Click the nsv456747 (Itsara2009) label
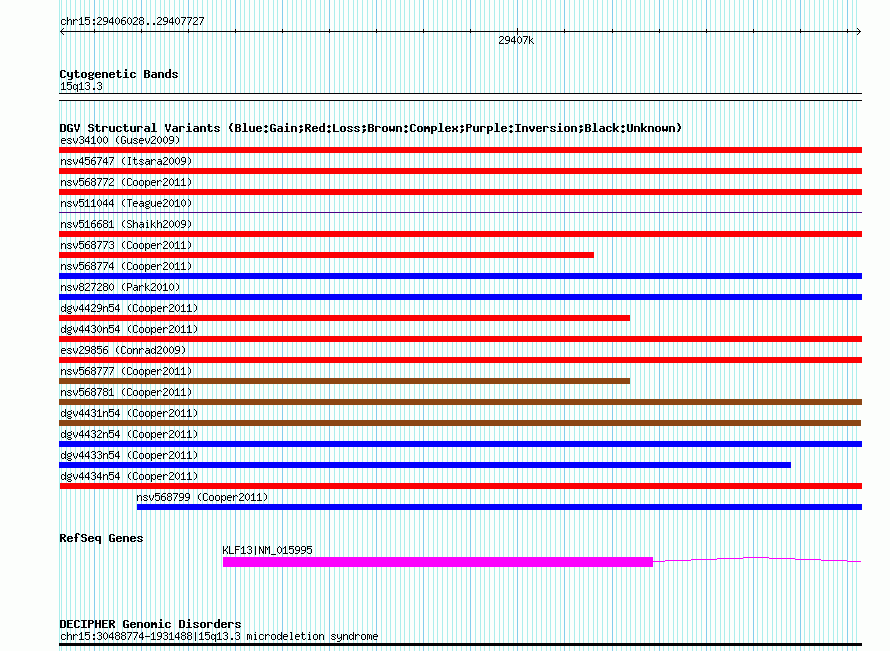Viewport: 890px width, 651px height. tap(126, 161)
